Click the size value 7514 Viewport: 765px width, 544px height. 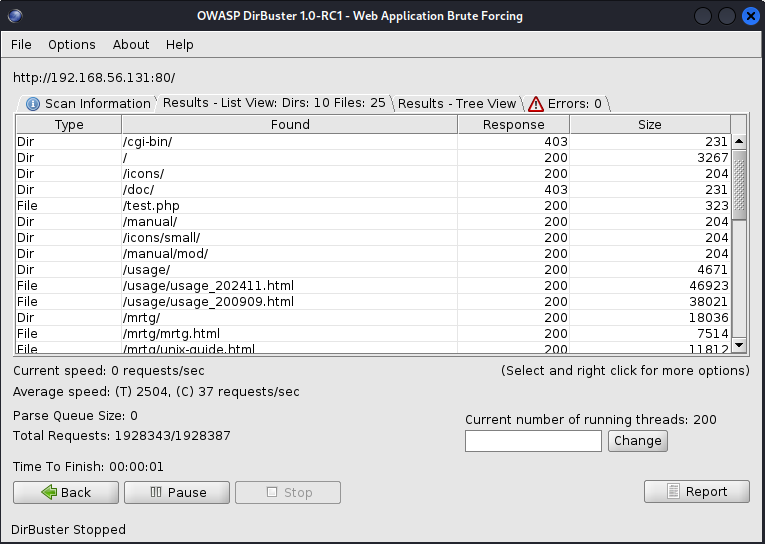pos(712,334)
